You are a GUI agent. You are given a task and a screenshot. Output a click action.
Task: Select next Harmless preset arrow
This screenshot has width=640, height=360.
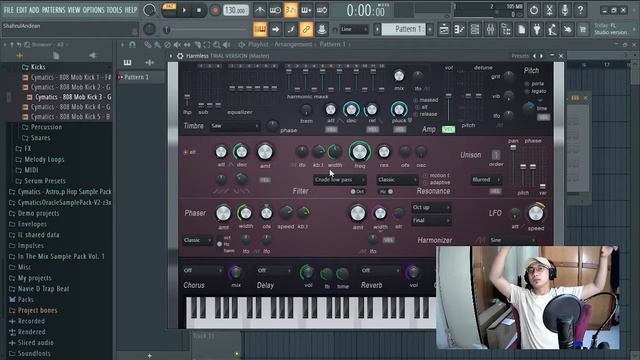click(x=541, y=56)
